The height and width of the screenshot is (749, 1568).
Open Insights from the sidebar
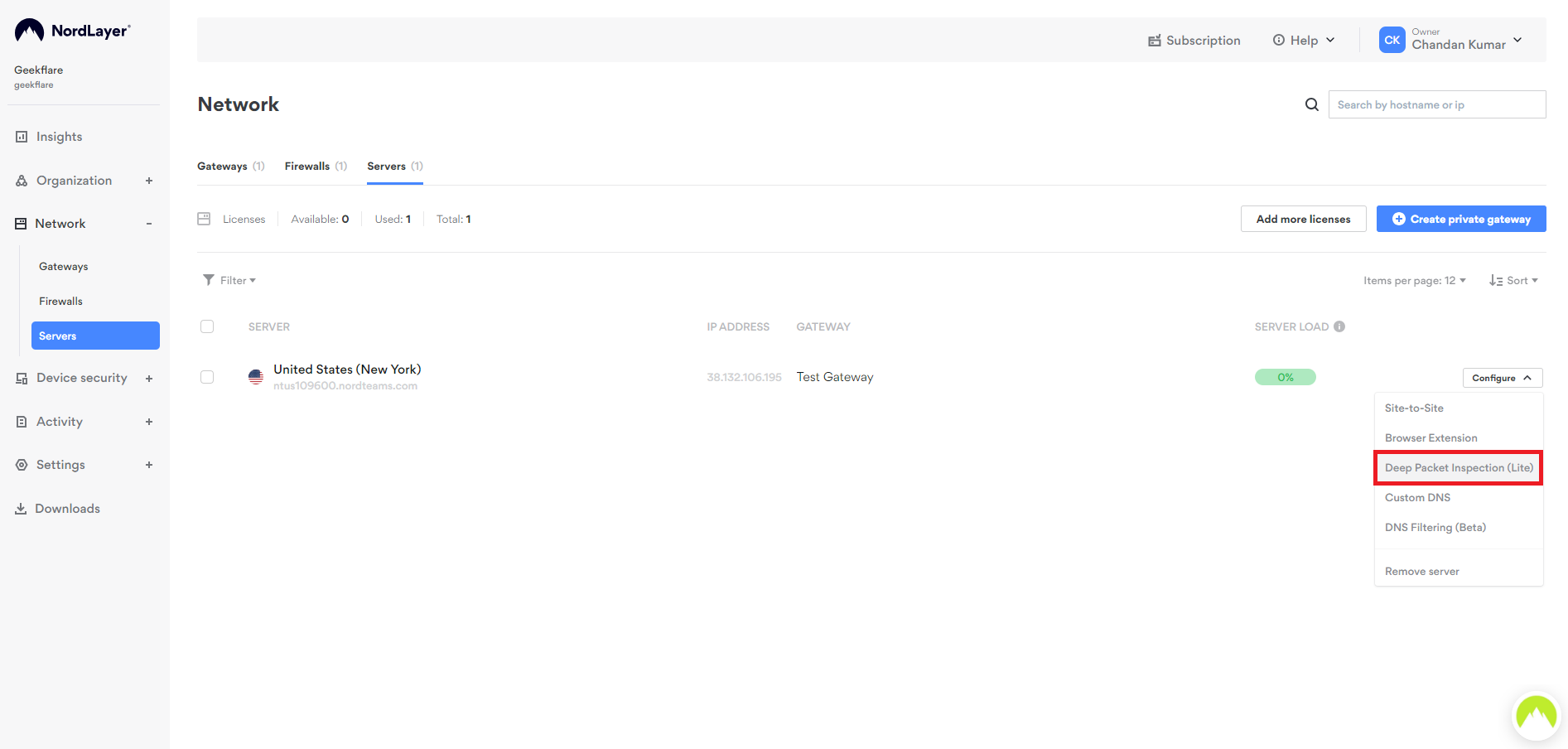[59, 137]
